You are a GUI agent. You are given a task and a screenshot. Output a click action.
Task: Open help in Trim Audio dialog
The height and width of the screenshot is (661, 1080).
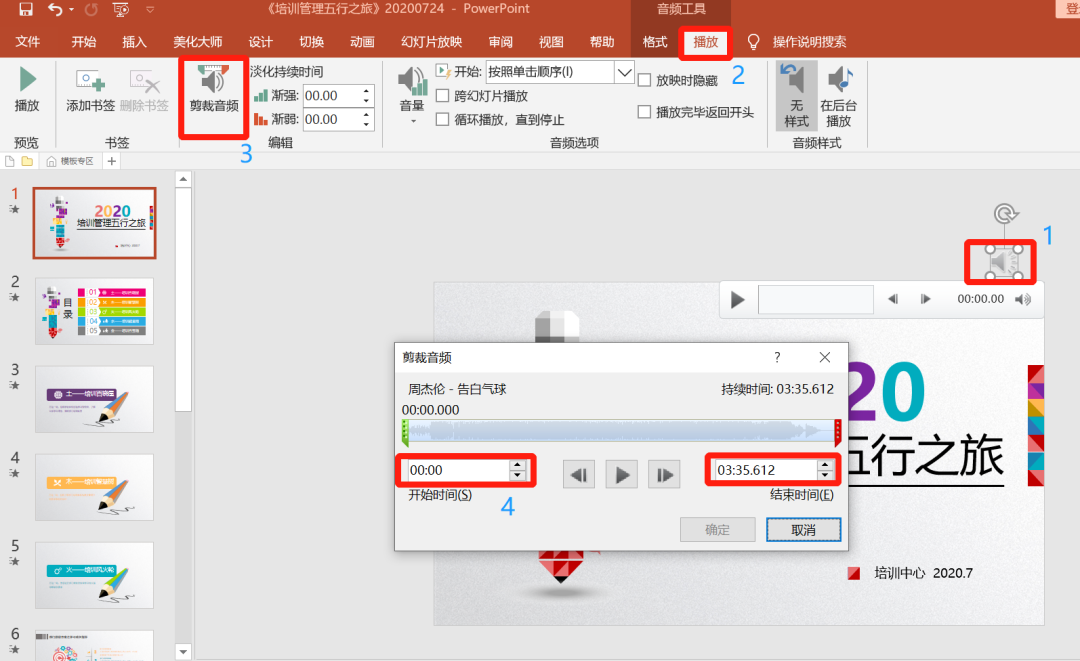coord(777,357)
